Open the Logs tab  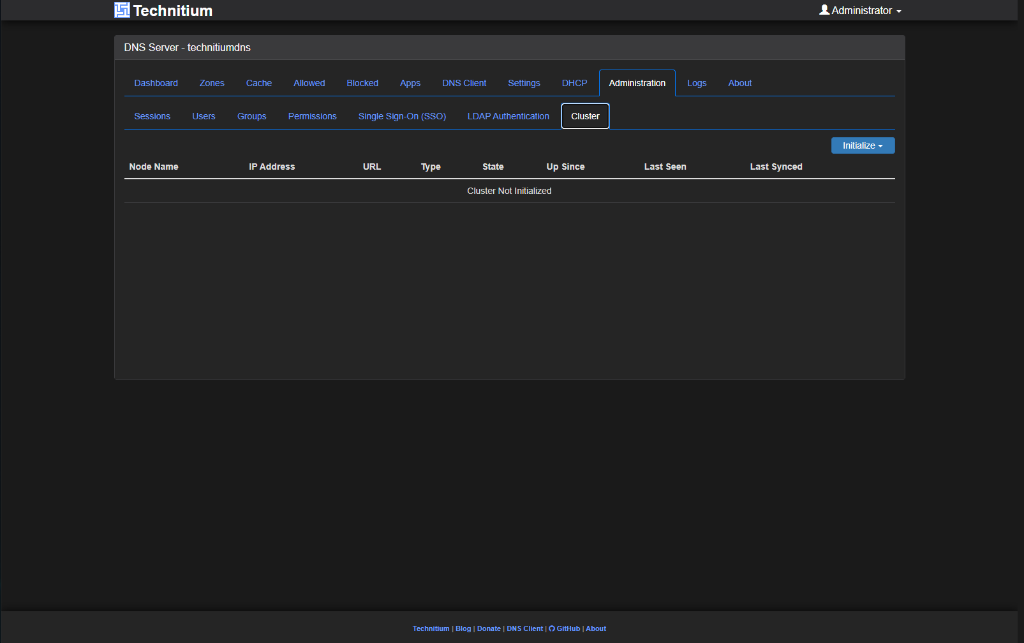click(697, 83)
